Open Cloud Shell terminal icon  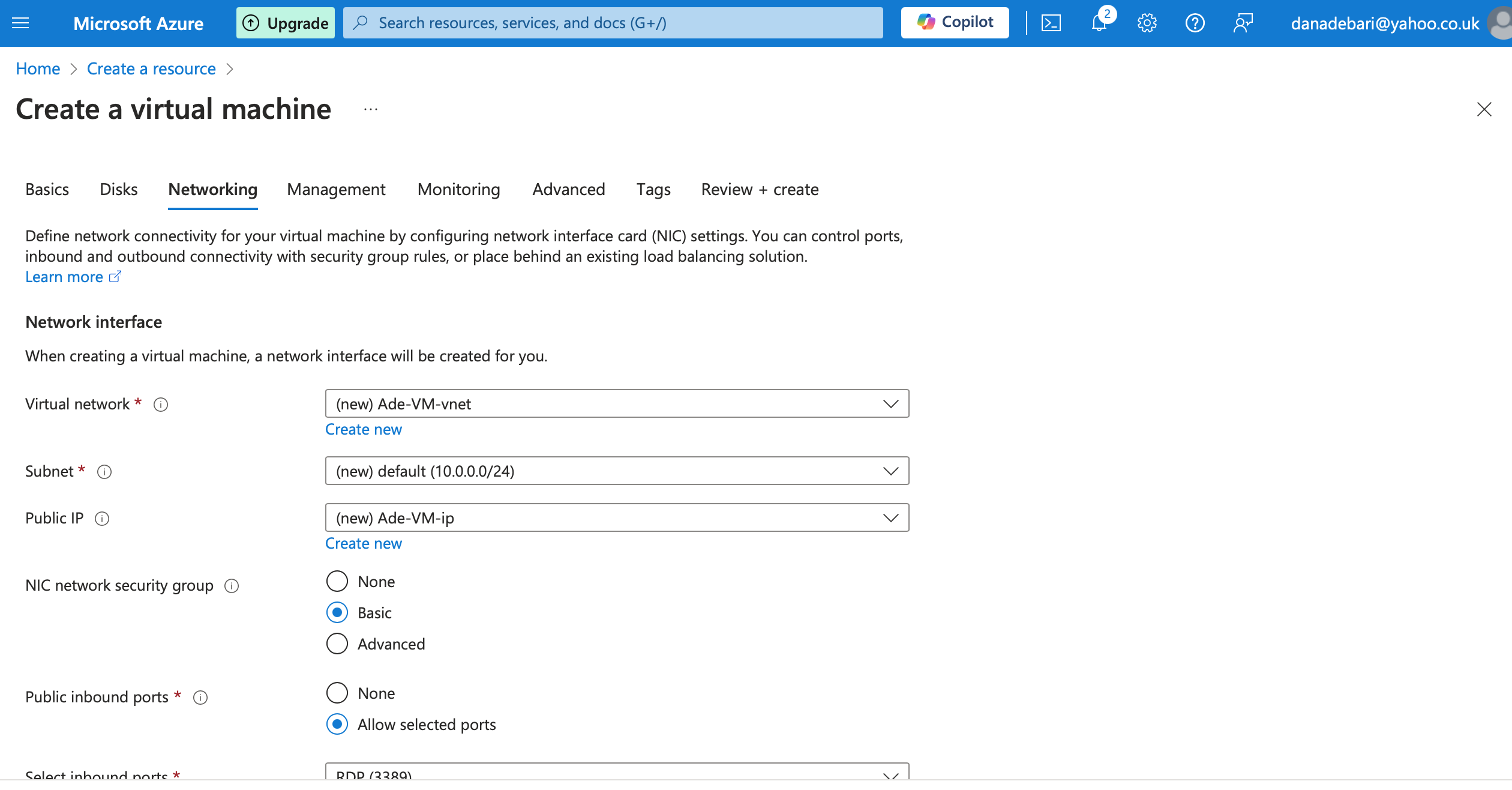point(1051,23)
